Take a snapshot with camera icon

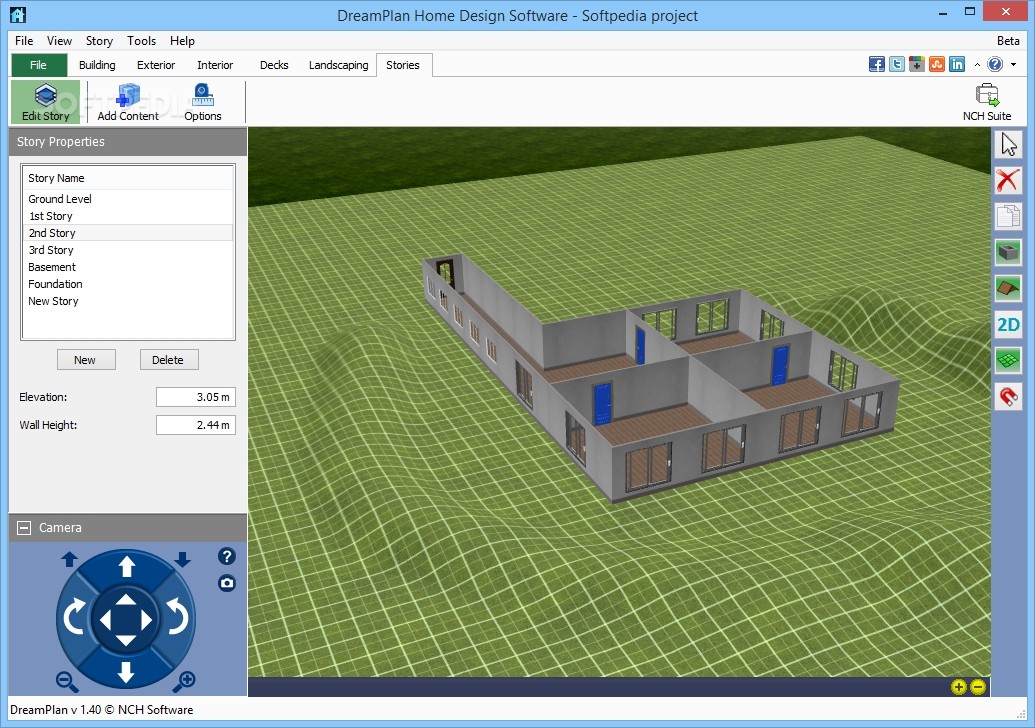point(226,583)
